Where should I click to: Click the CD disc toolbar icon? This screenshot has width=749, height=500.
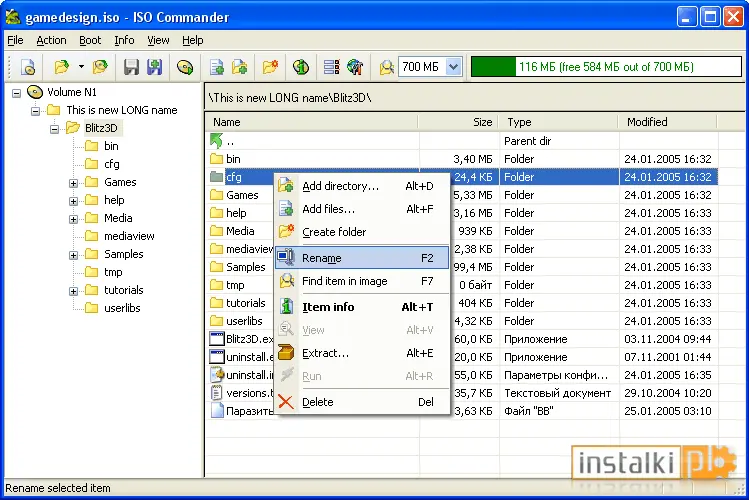[185, 67]
